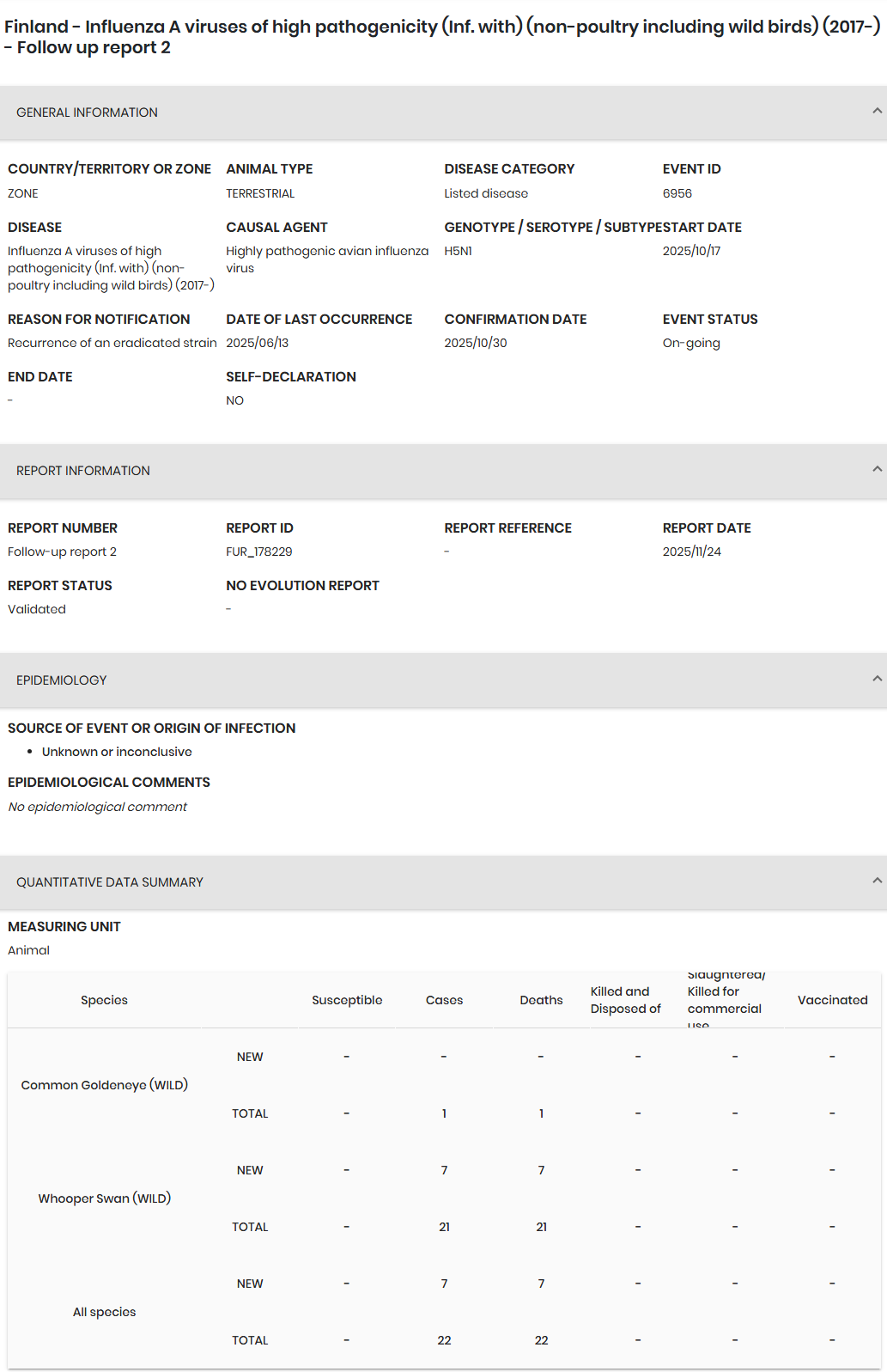Select the All species row label

click(x=104, y=1312)
